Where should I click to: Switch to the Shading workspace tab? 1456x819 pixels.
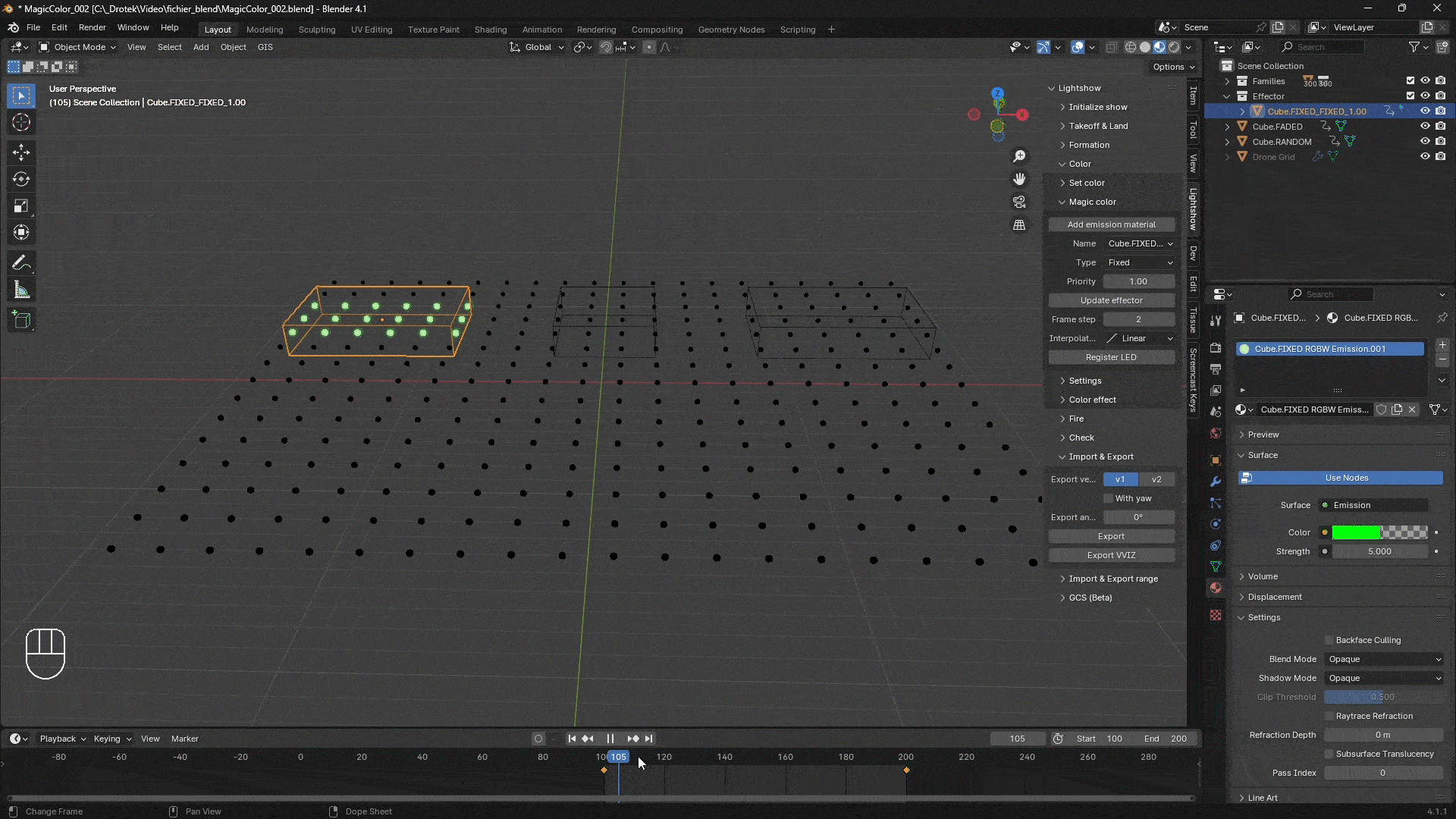point(490,30)
